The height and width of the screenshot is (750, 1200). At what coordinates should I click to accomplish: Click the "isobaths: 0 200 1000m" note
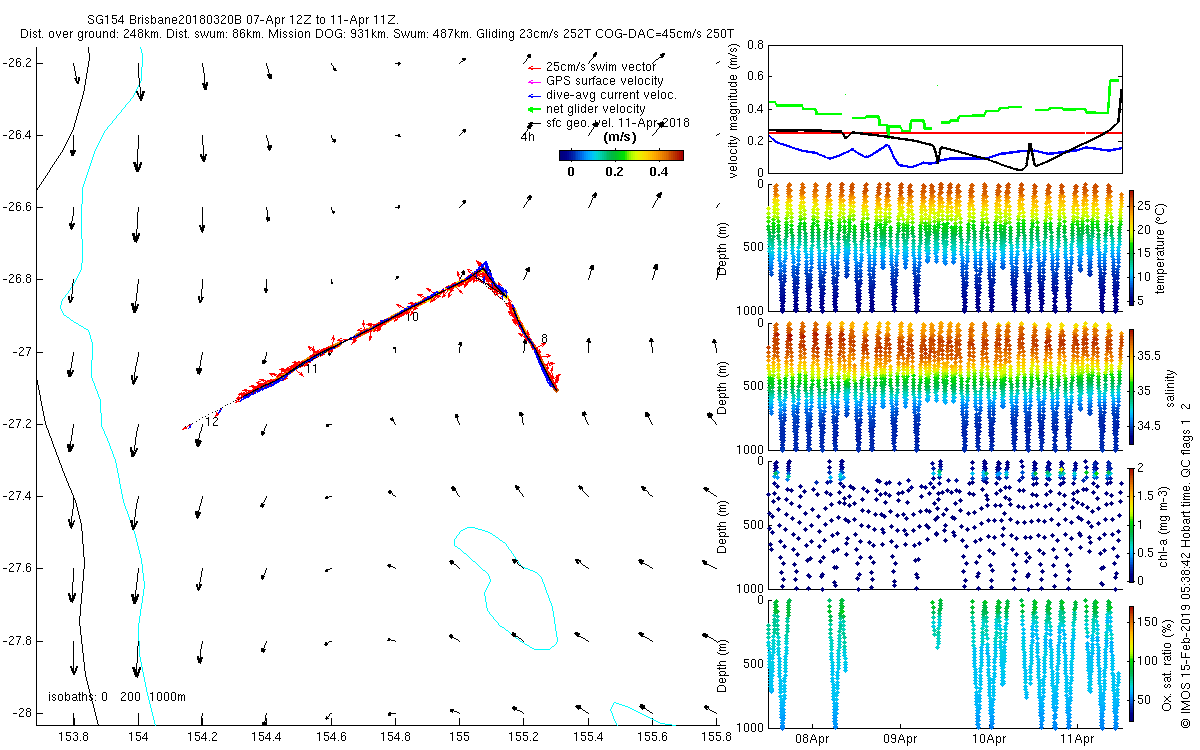coord(117,697)
